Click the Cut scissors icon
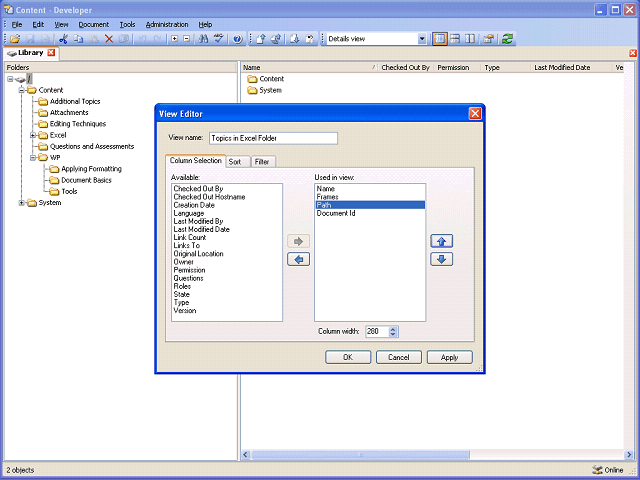The width and height of the screenshot is (640, 480). point(63,39)
